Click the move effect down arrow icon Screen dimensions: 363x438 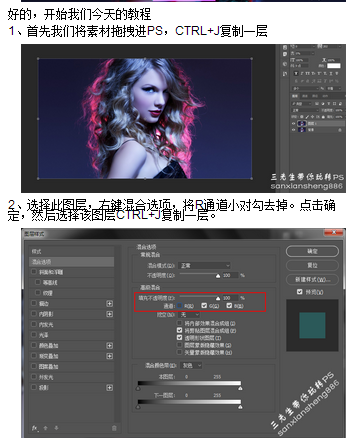[x=56, y=428]
